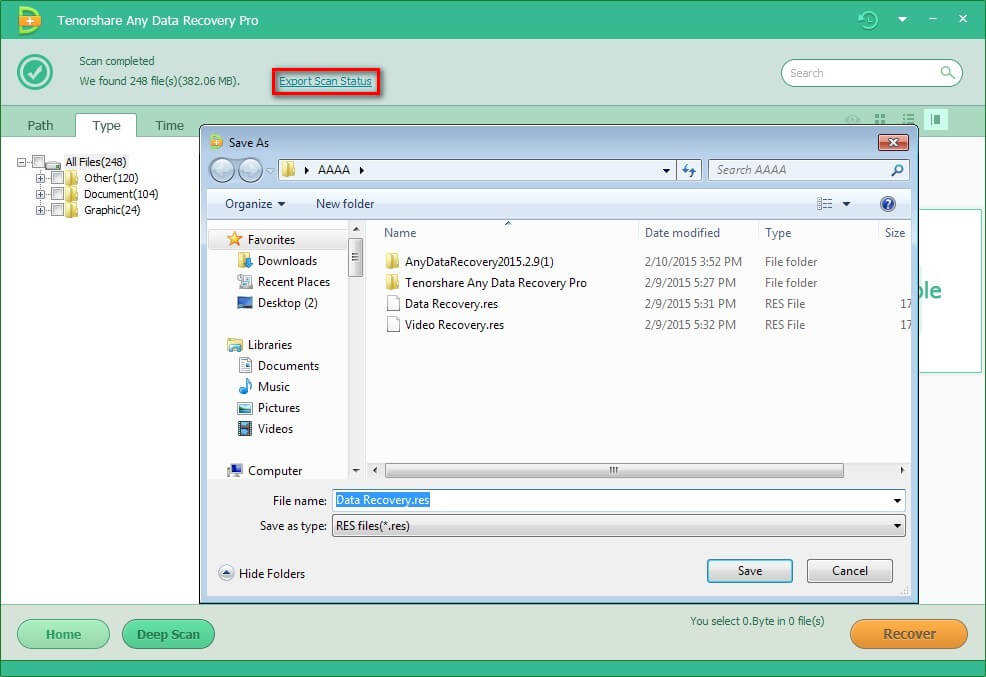The height and width of the screenshot is (677, 986).
Task: Check the All Files(248) checkbox
Action: pos(38,162)
